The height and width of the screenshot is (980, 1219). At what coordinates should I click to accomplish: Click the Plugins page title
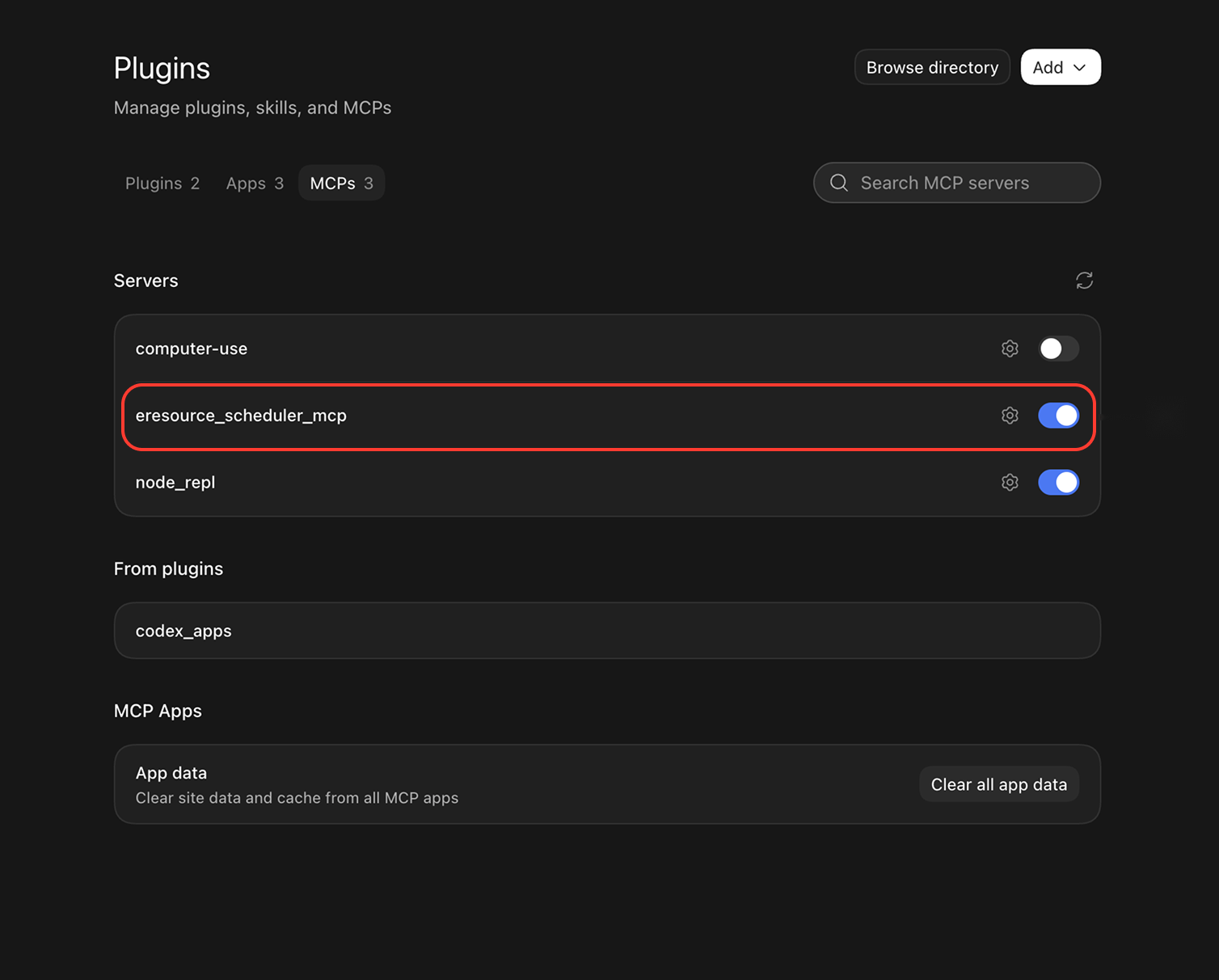point(162,69)
